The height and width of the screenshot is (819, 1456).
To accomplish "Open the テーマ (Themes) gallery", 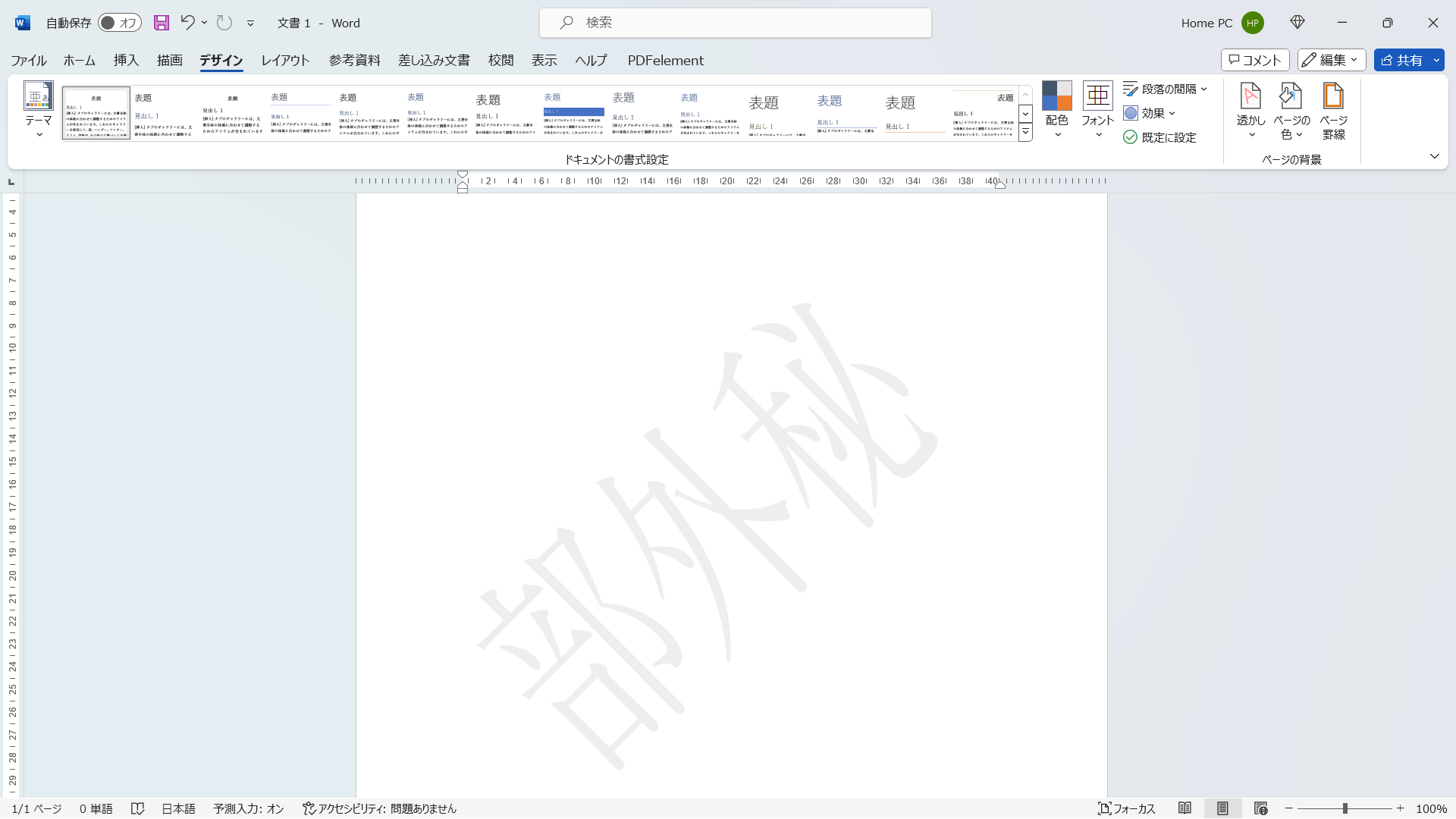I will (x=38, y=110).
